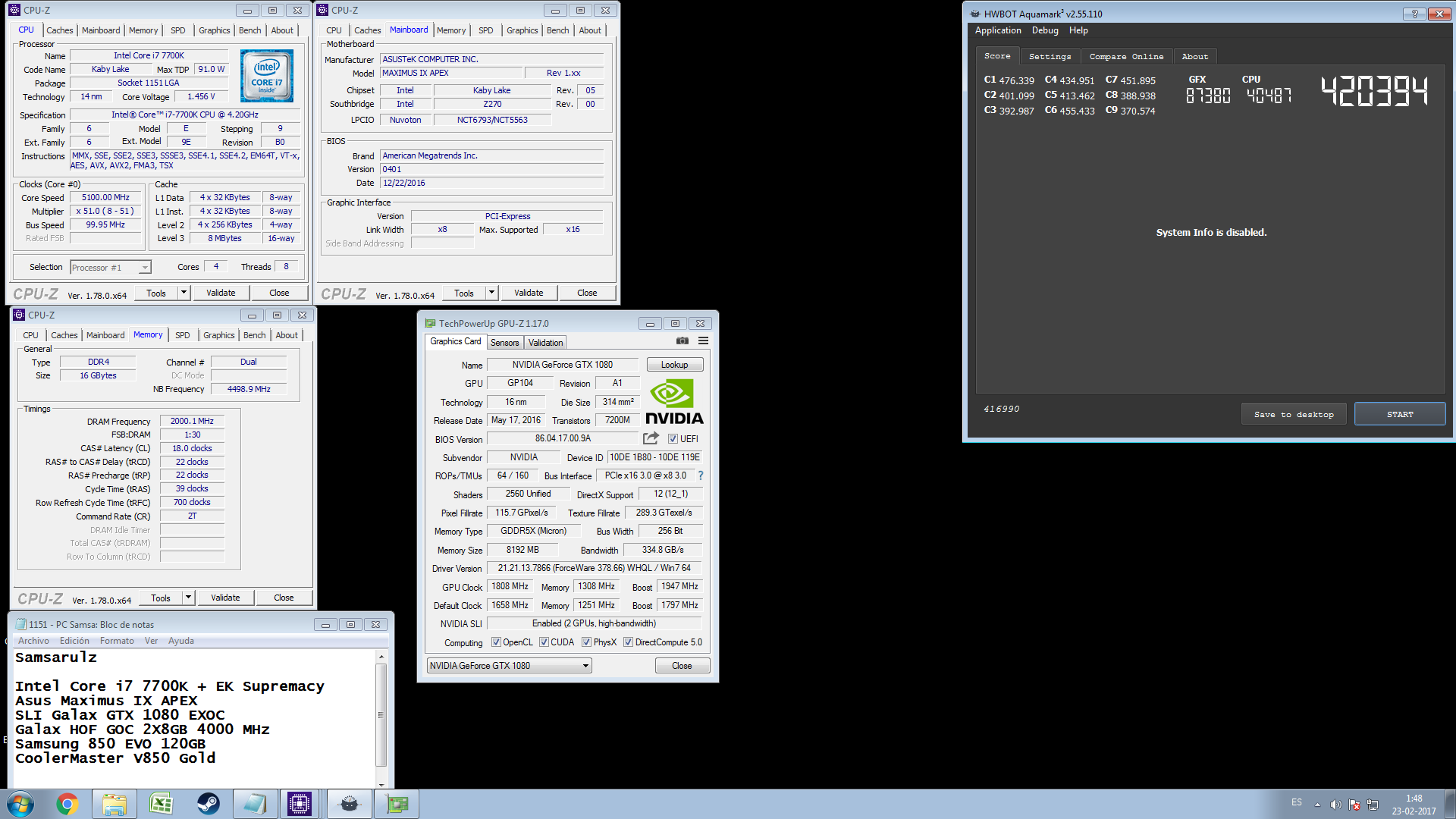
Task: Open Compare Online tab in Aquamark
Action: (x=1126, y=56)
